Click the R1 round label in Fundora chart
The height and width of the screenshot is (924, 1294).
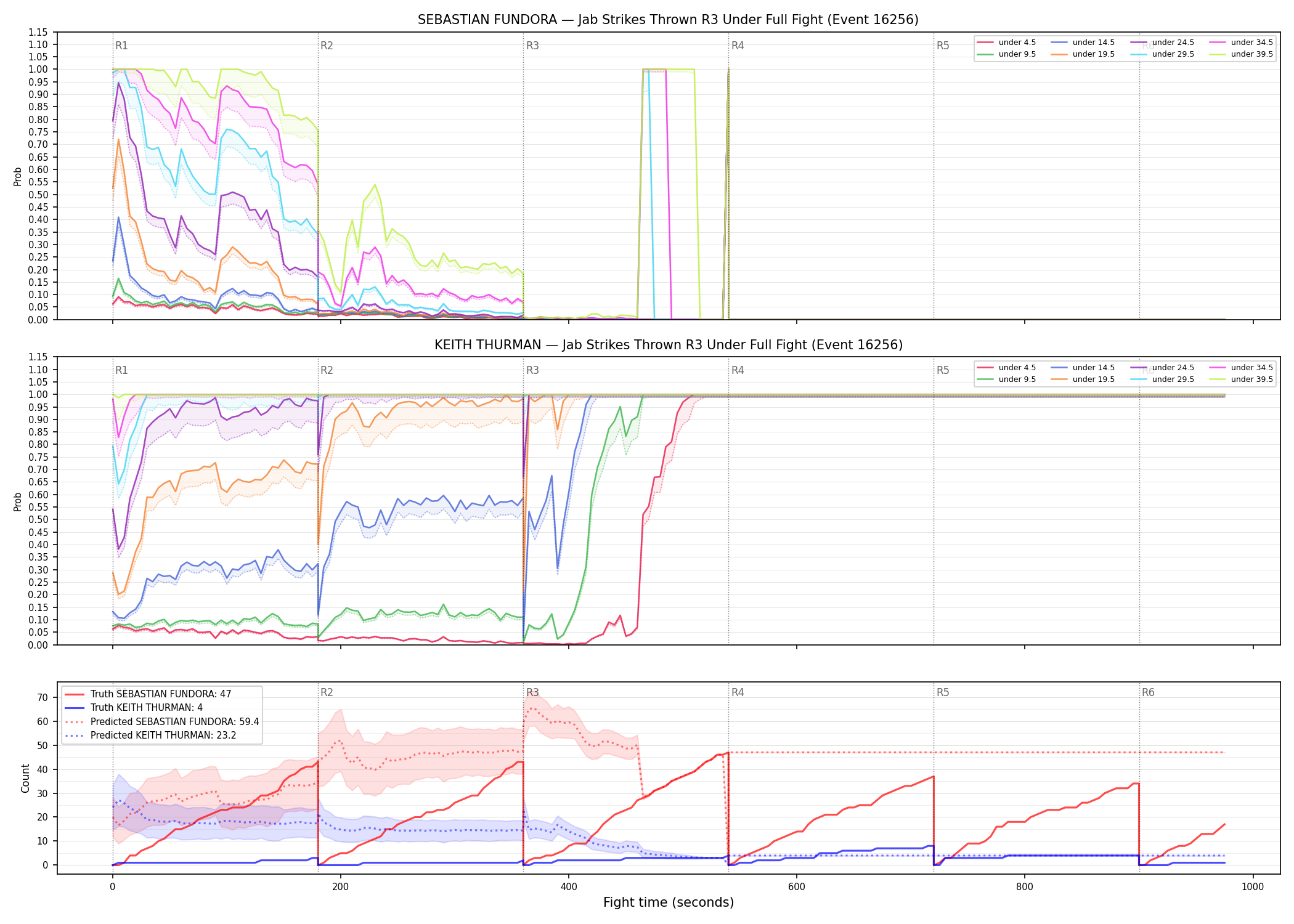coord(121,46)
